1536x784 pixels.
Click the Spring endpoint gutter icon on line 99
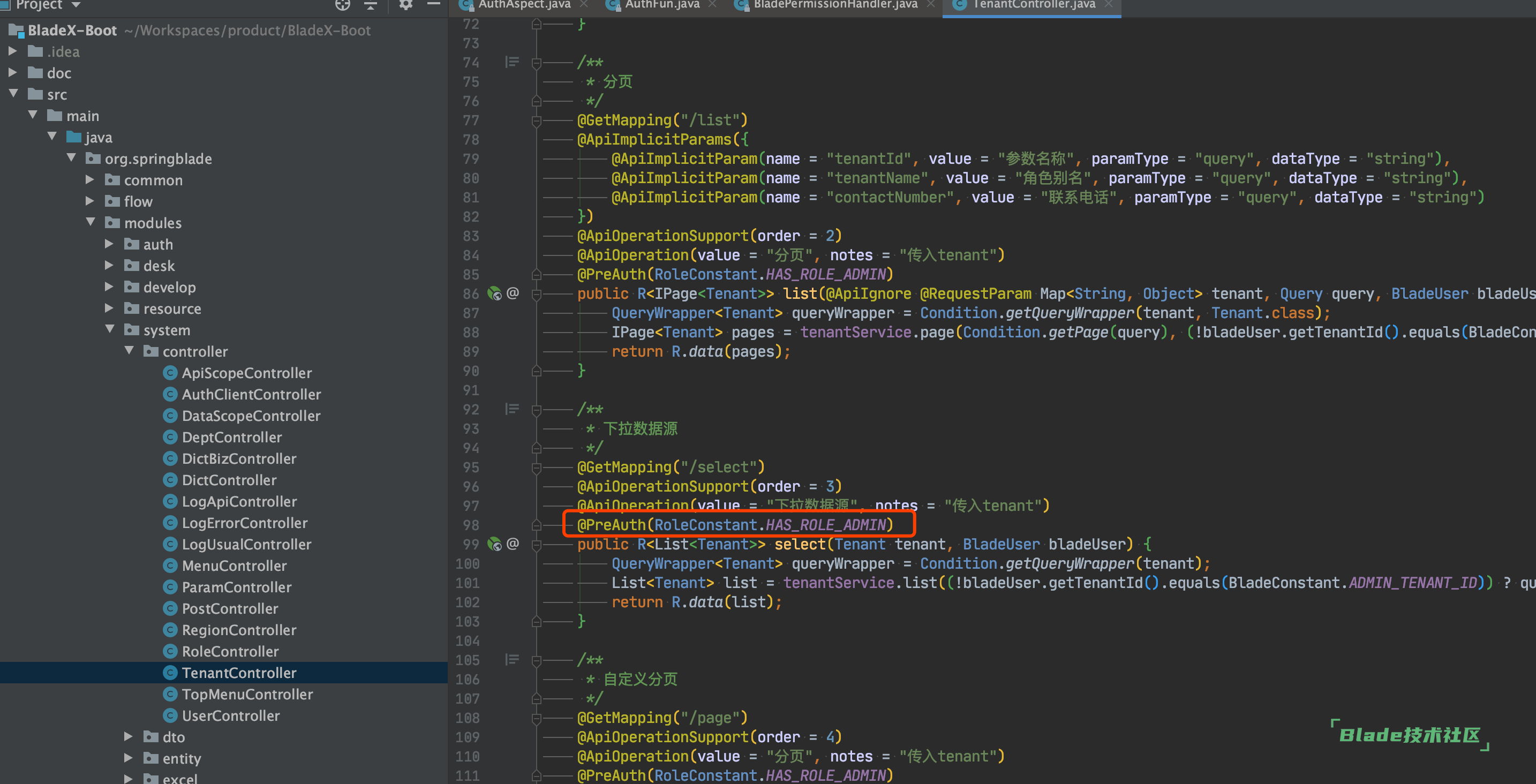coord(494,544)
